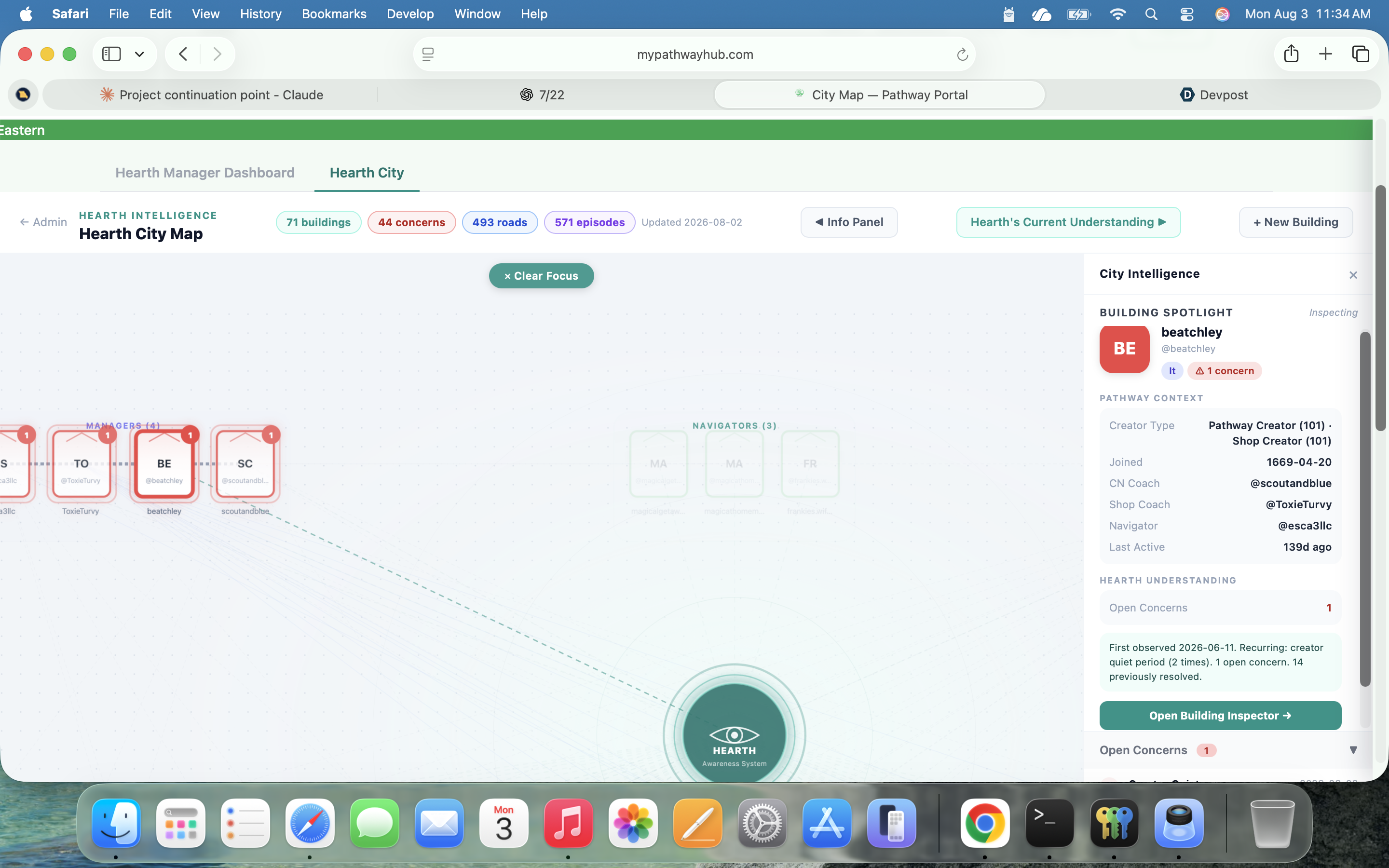The width and height of the screenshot is (1389, 868).
Task: Open tab overview icon in Safari
Action: coord(1360,54)
